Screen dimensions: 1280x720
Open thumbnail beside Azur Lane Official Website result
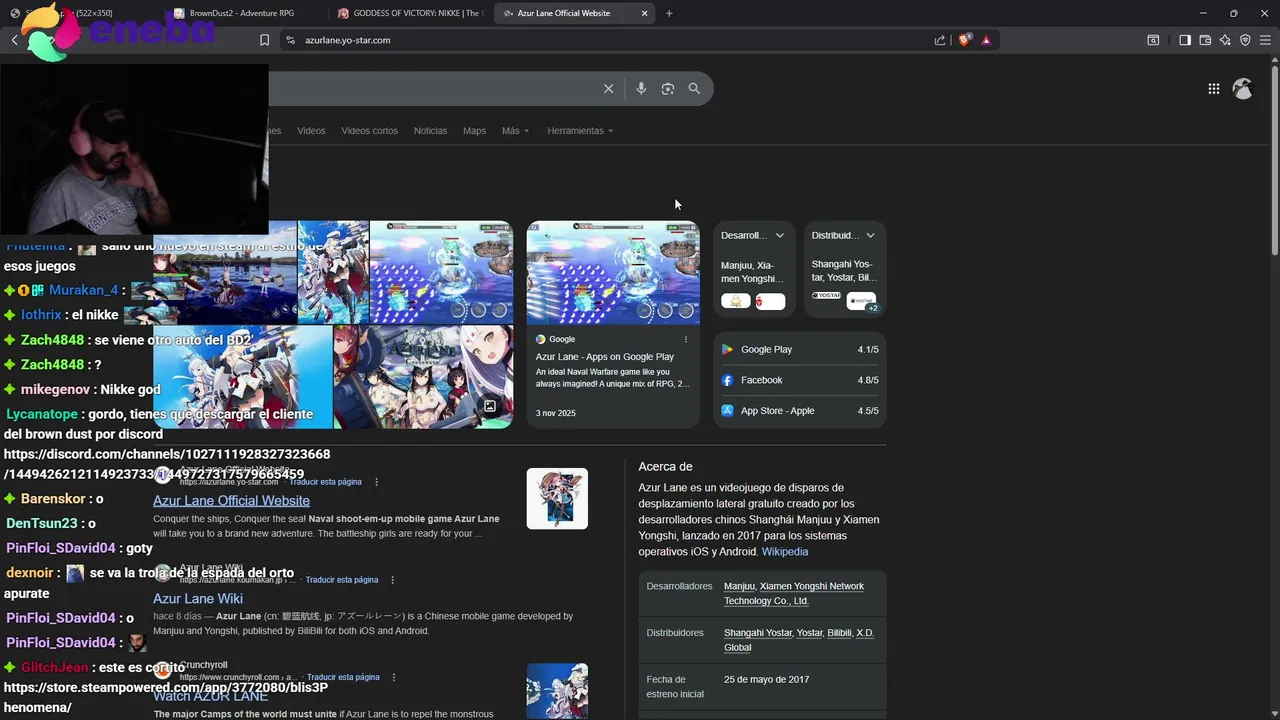coord(557,498)
